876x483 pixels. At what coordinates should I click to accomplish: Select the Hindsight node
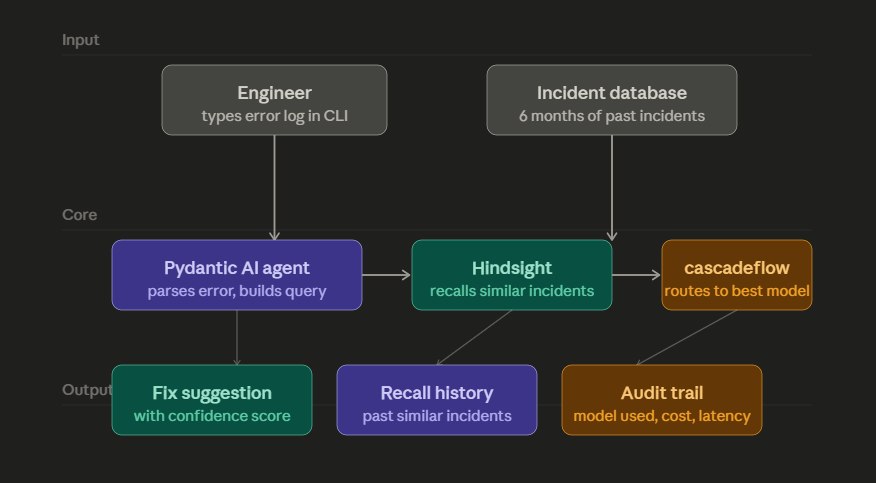click(x=512, y=275)
